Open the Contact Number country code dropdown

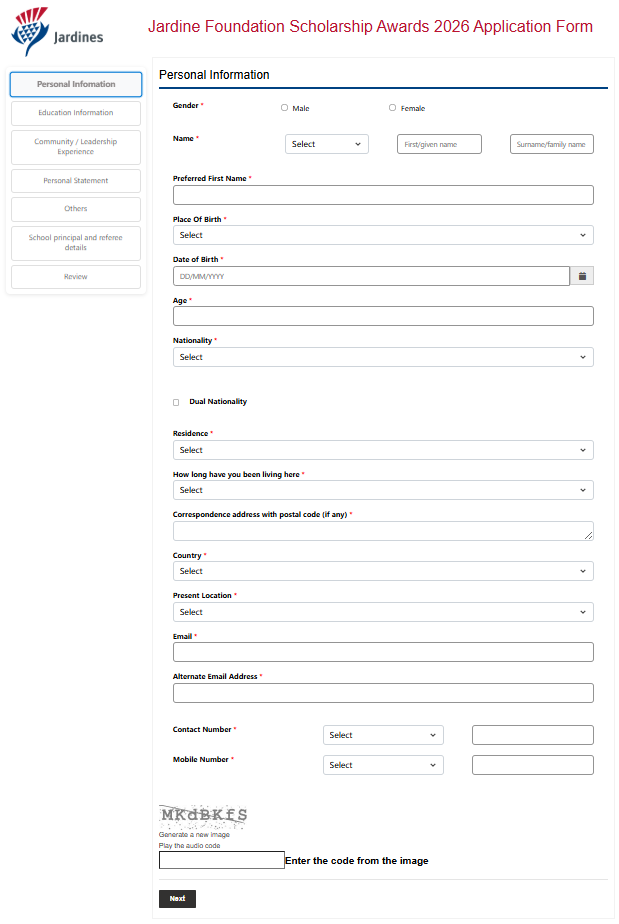pyautogui.click(x=383, y=735)
